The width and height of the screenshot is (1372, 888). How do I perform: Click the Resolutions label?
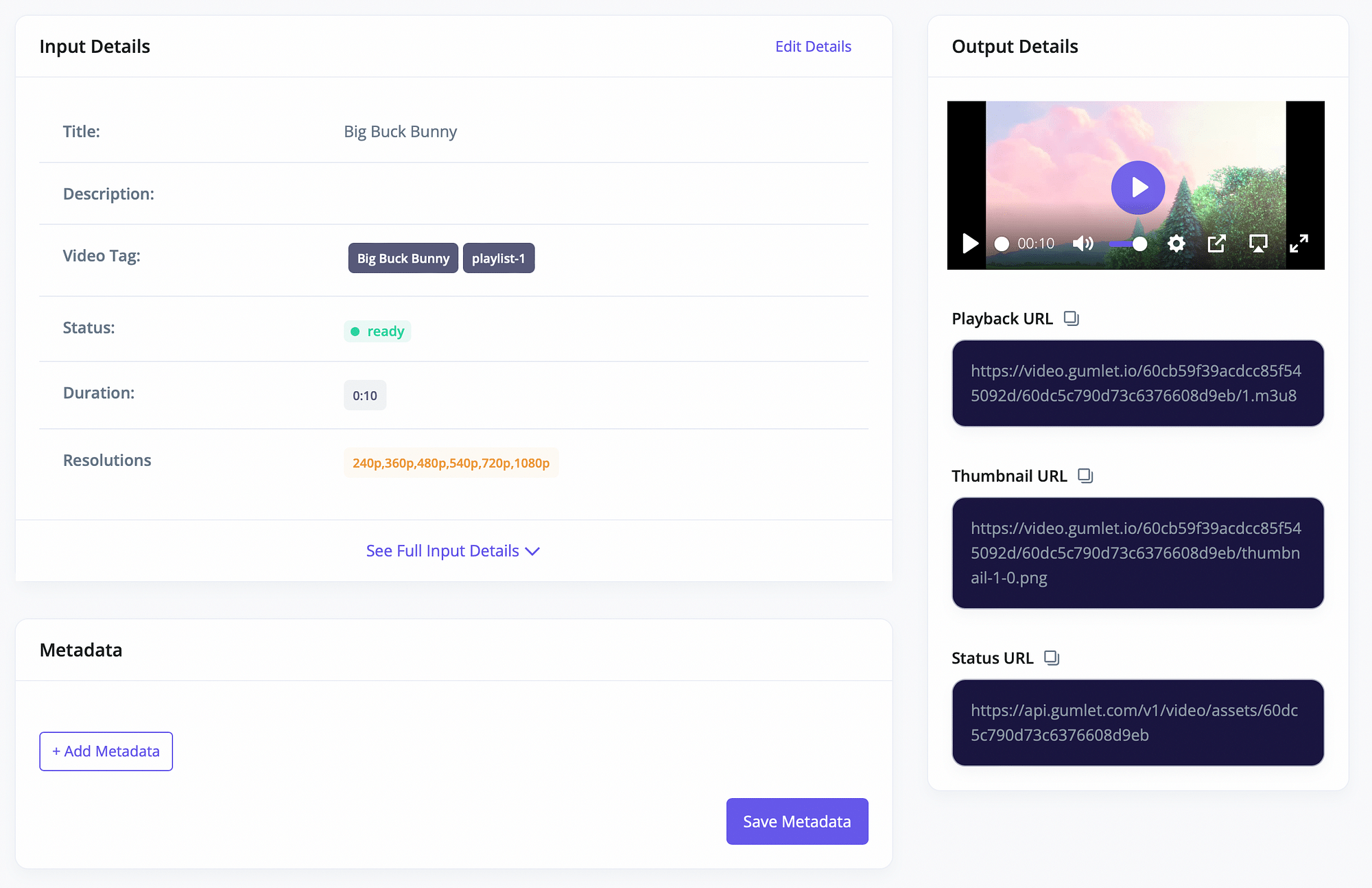[x=107, y=460]
